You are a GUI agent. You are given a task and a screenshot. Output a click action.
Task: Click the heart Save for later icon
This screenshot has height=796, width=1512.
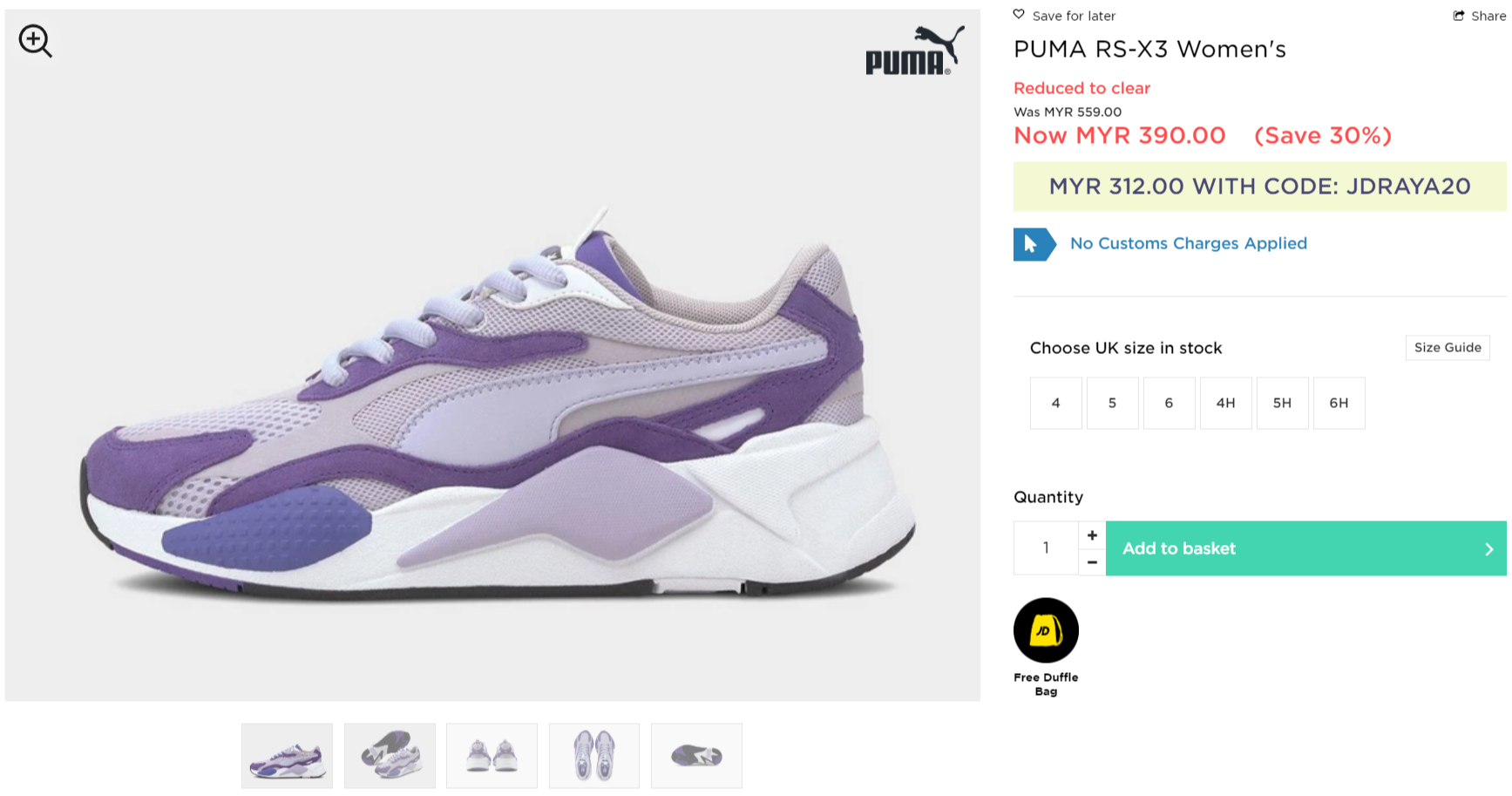tap(1019, 15)
